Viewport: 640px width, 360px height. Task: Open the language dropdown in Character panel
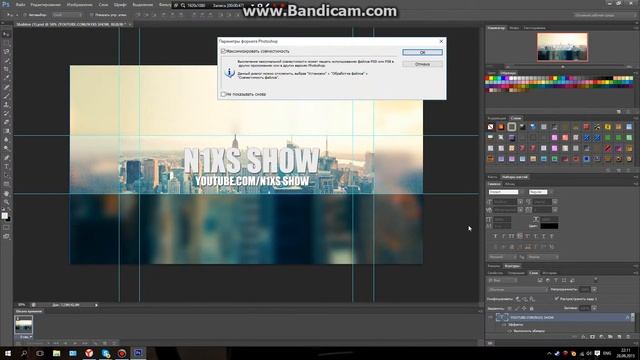[502, 257]
